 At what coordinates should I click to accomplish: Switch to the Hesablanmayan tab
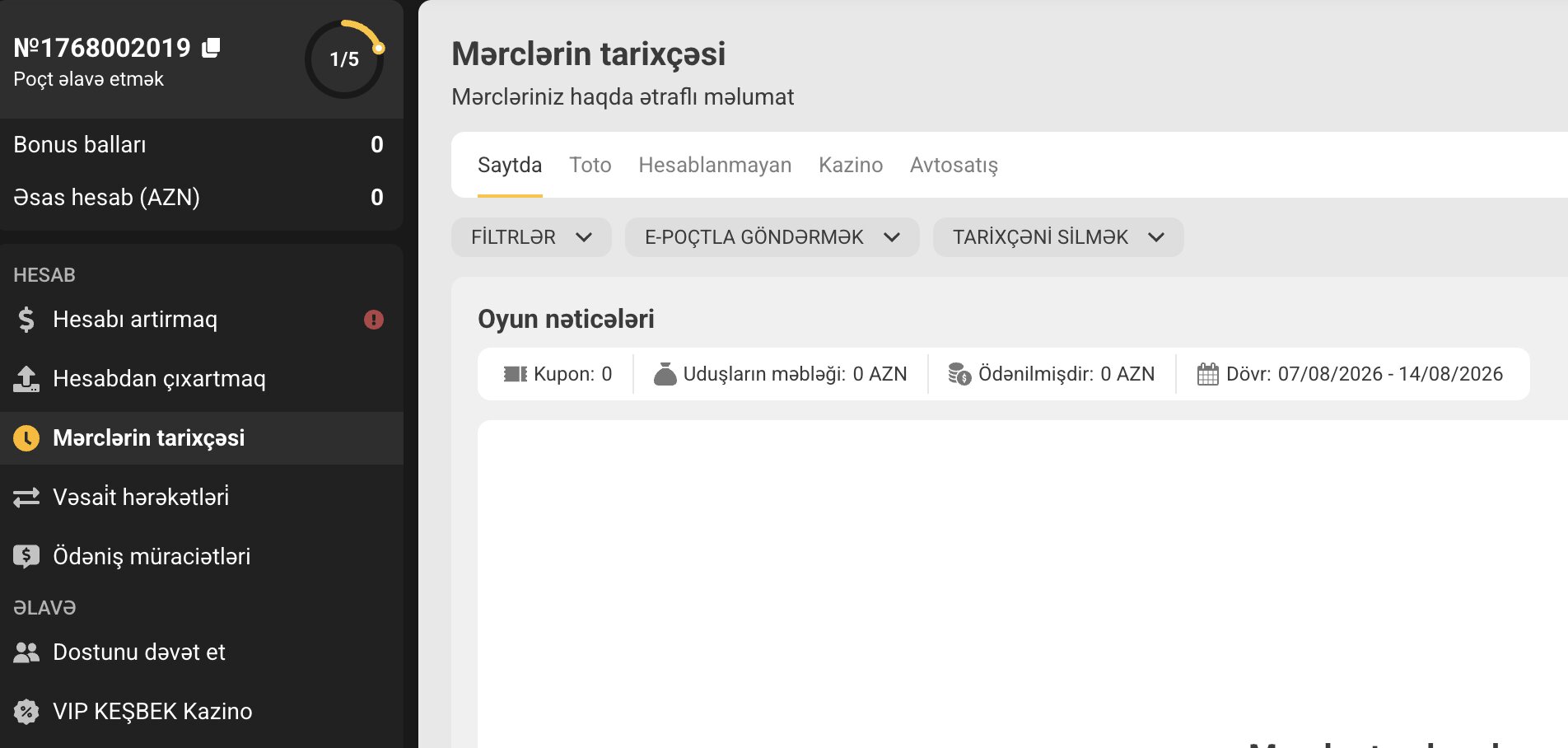click(715, 165)
